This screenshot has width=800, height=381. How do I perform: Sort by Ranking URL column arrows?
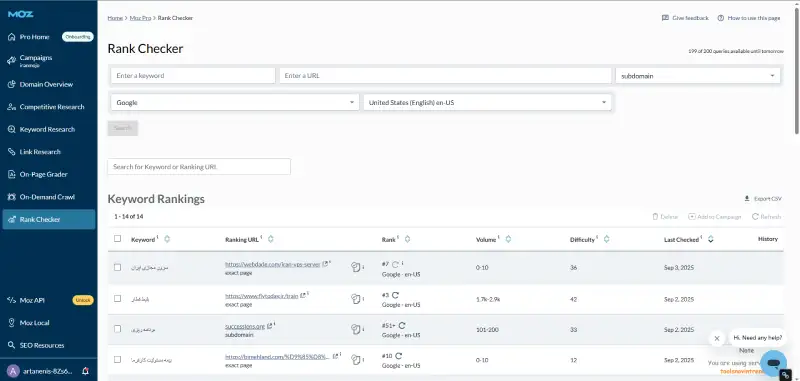(271, 239)
